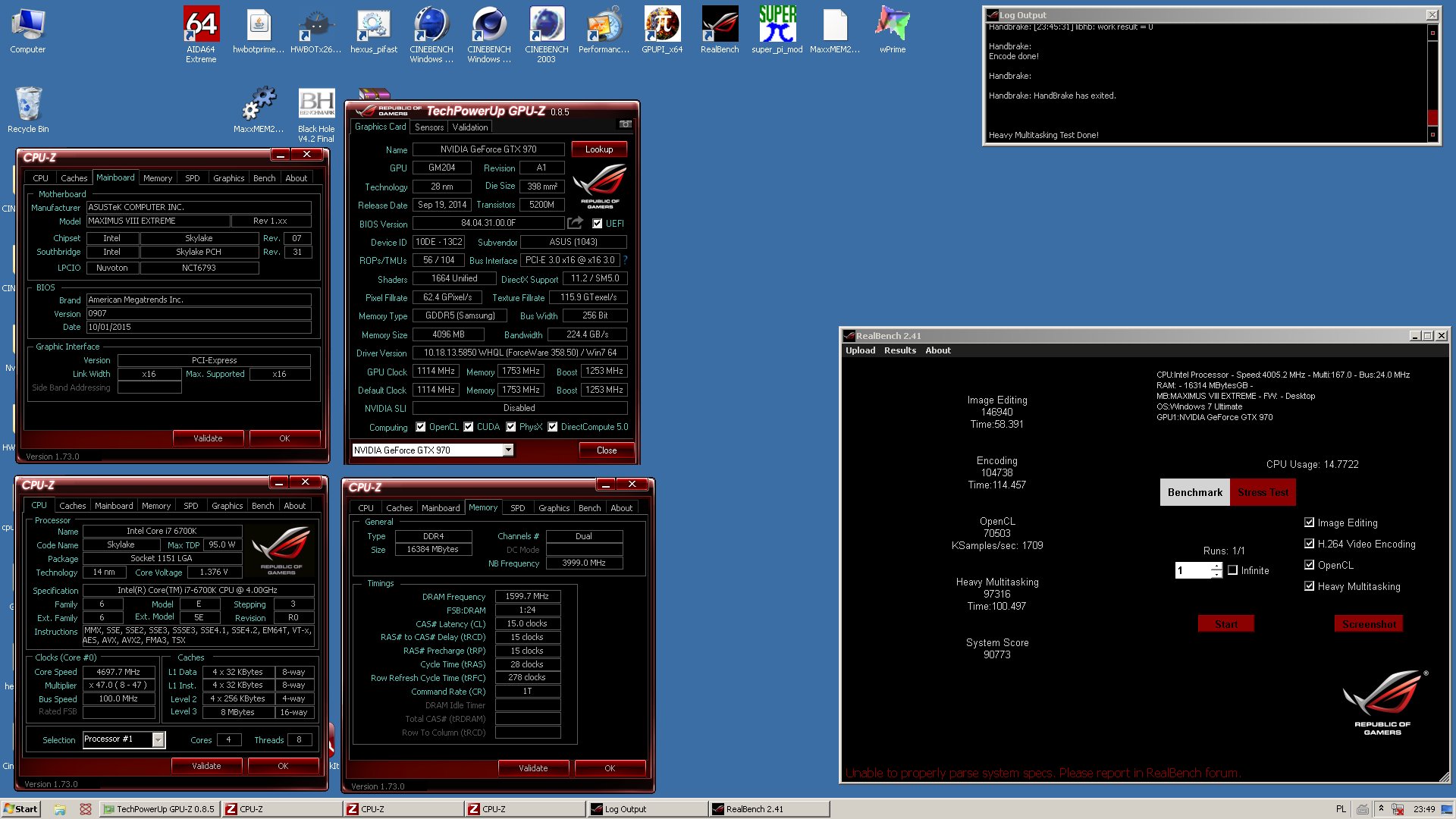1456x819 pixels.
Task: Open AIDA64 Extreme desktop shortcut
Action: tap(201, 34)
